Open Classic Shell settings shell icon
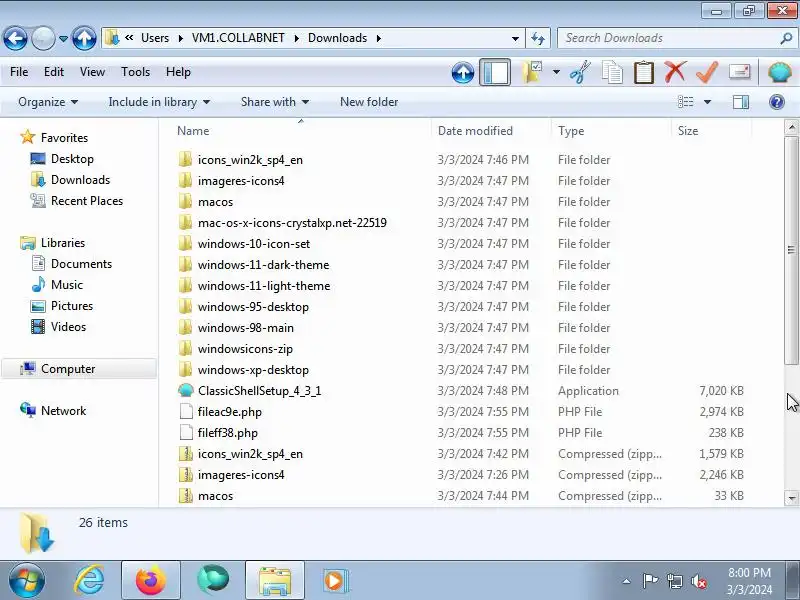800x600 pixels. coord(780,72)
